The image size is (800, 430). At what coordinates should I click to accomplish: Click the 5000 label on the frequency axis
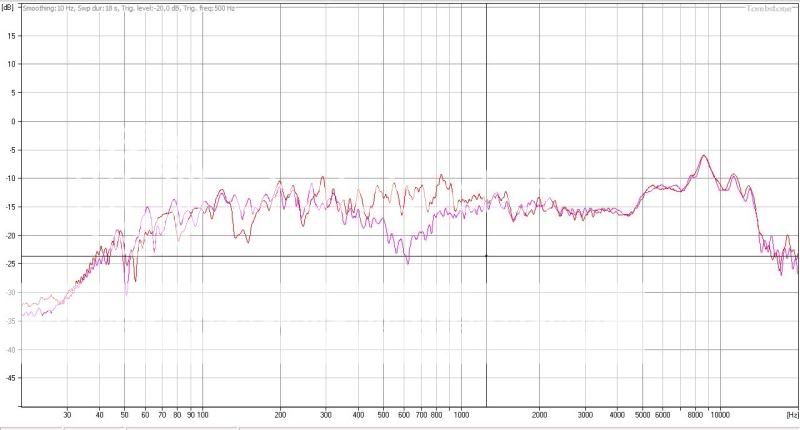click(x=642, y=413)
